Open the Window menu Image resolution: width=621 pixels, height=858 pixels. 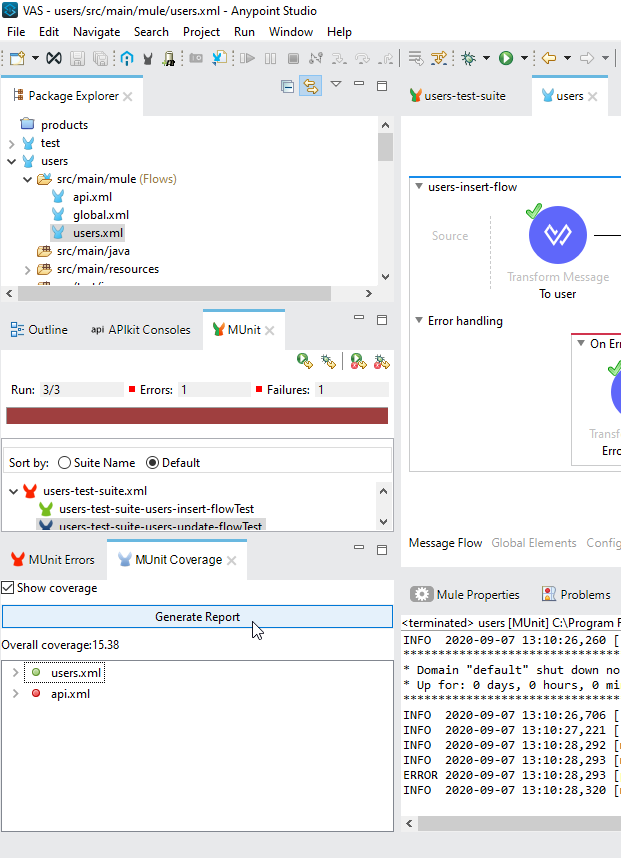point(291,32)
